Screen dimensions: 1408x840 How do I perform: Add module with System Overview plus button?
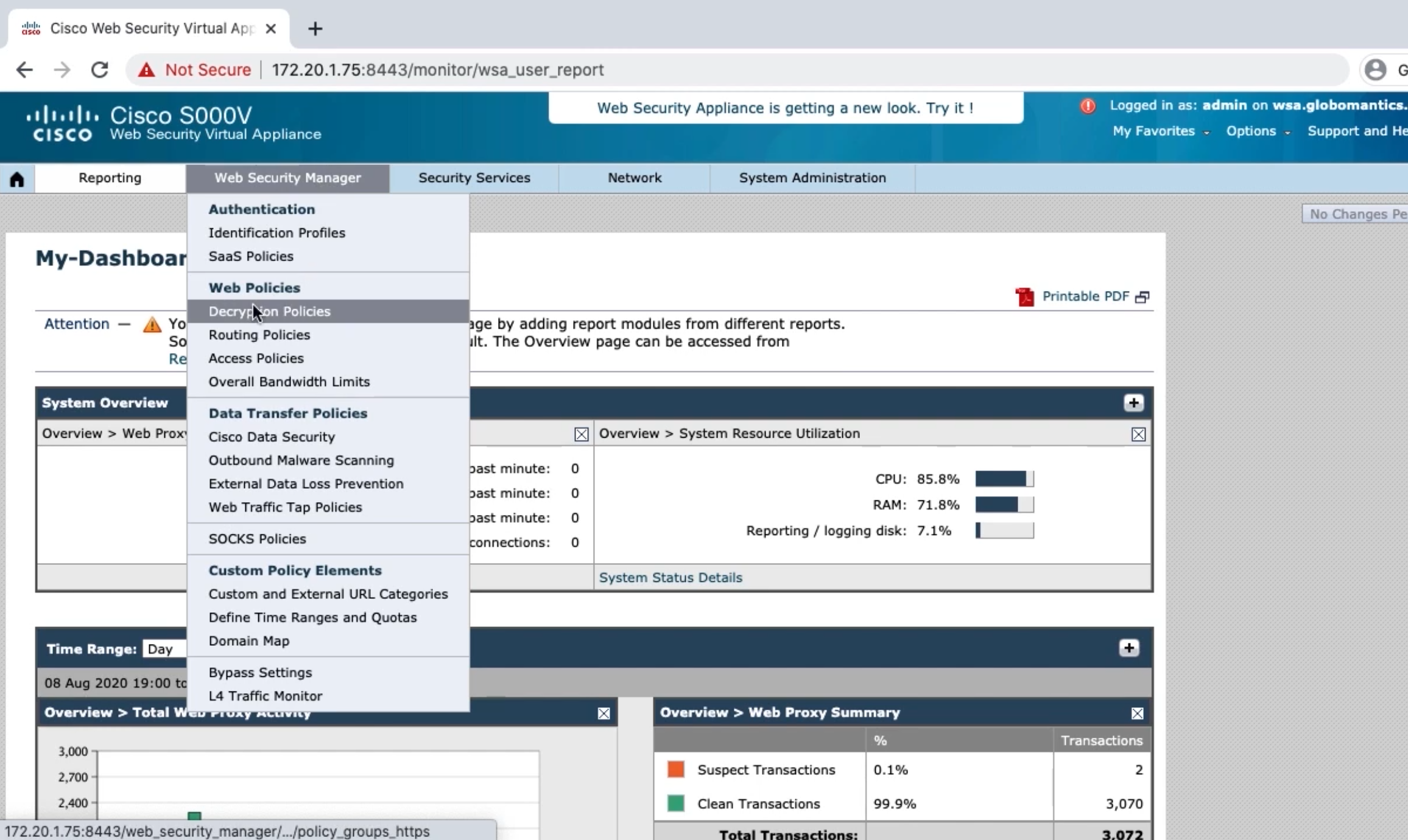1133,403
